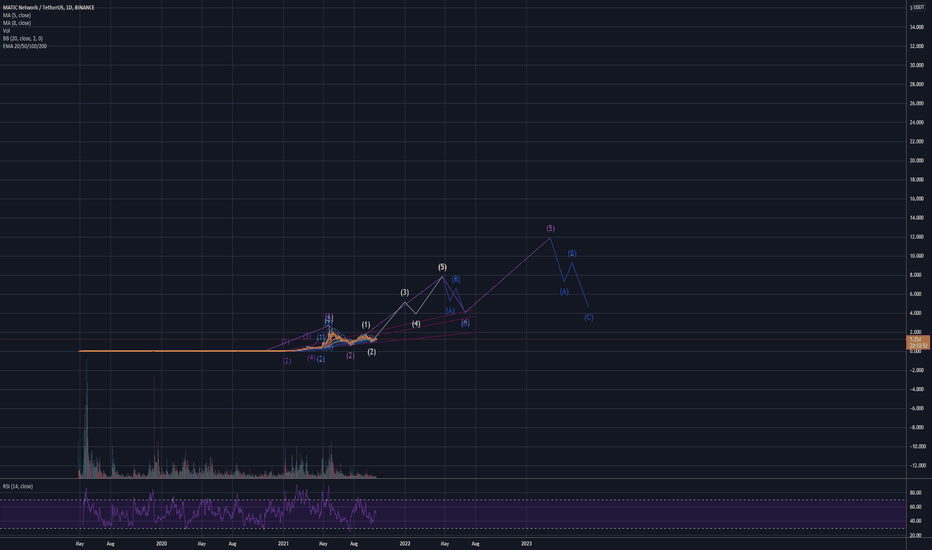Click the 2021 label on time axis

[x=284, y=543]
